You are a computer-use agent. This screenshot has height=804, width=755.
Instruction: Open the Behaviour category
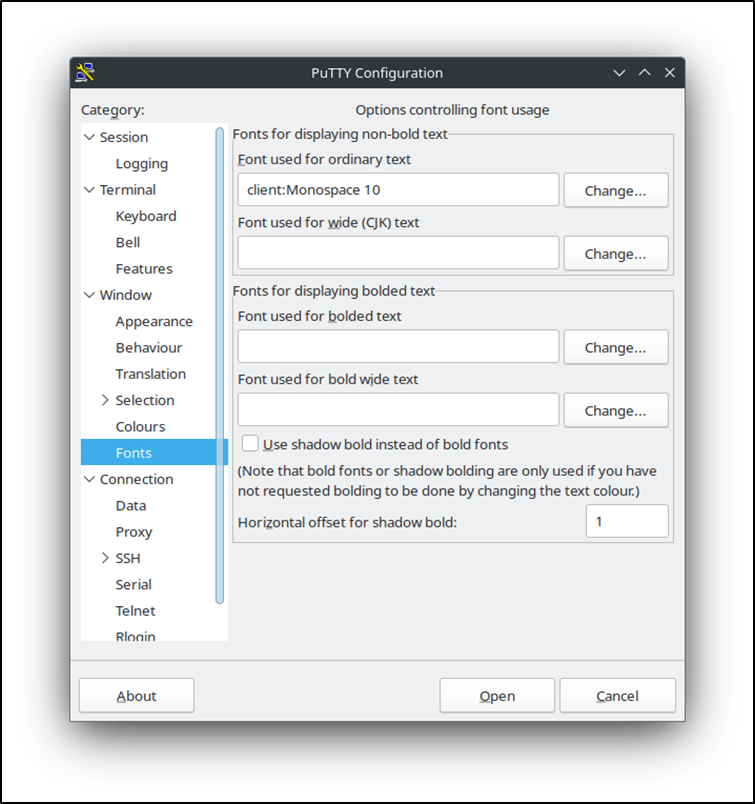149,348
